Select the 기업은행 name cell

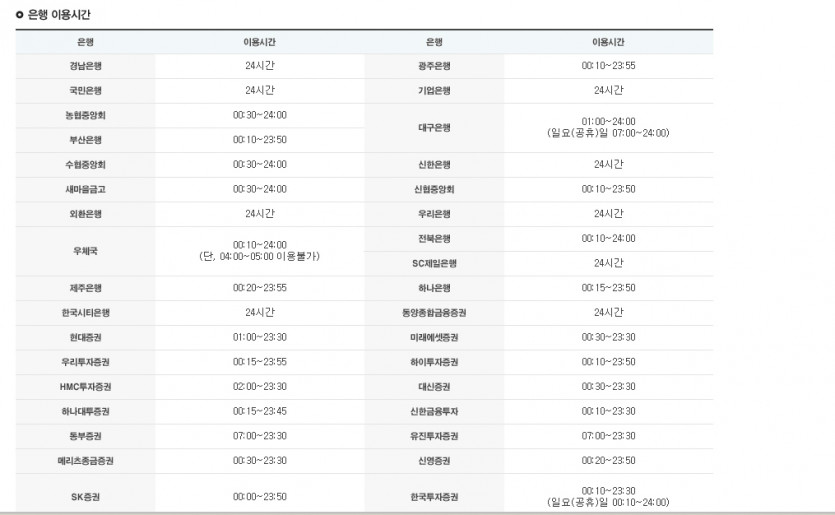click(434, 91)
